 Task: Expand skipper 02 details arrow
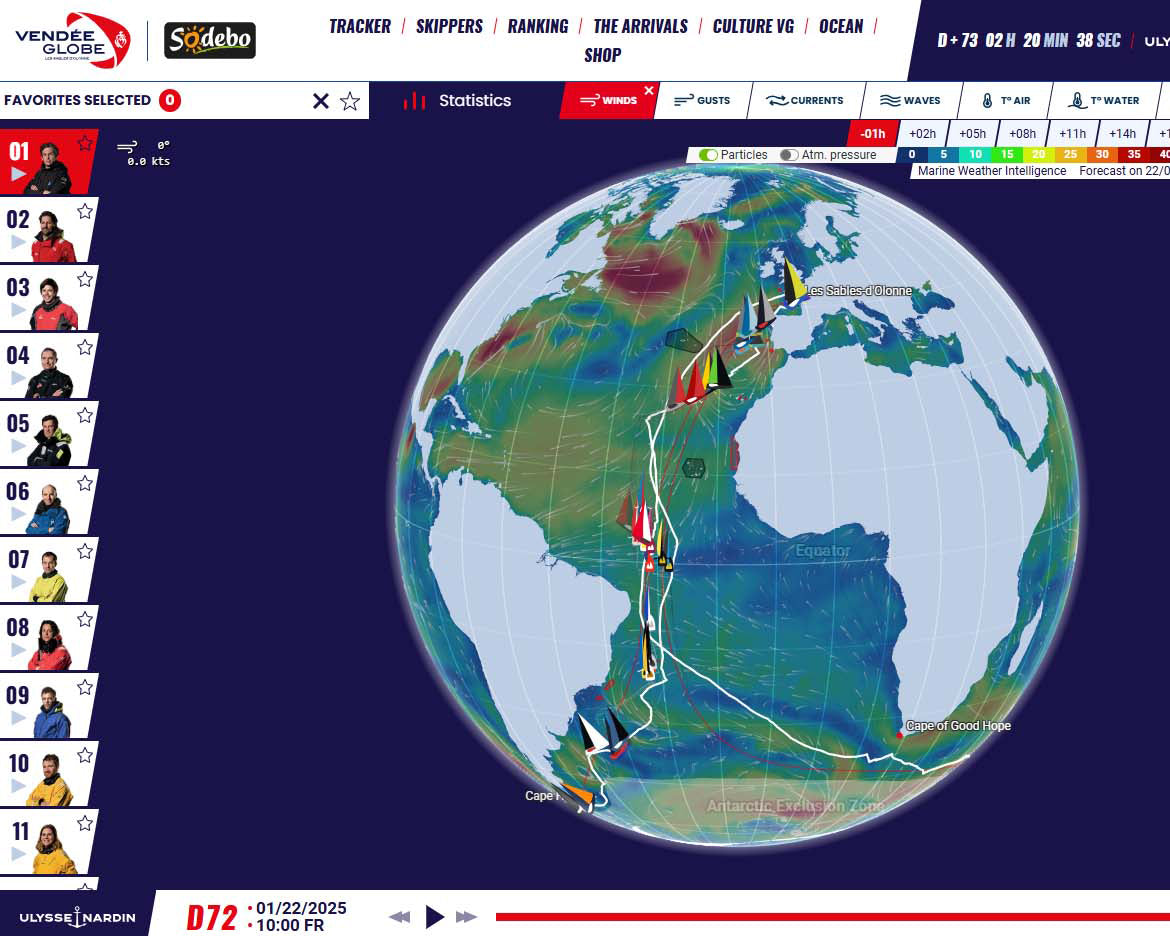[18, 242]
